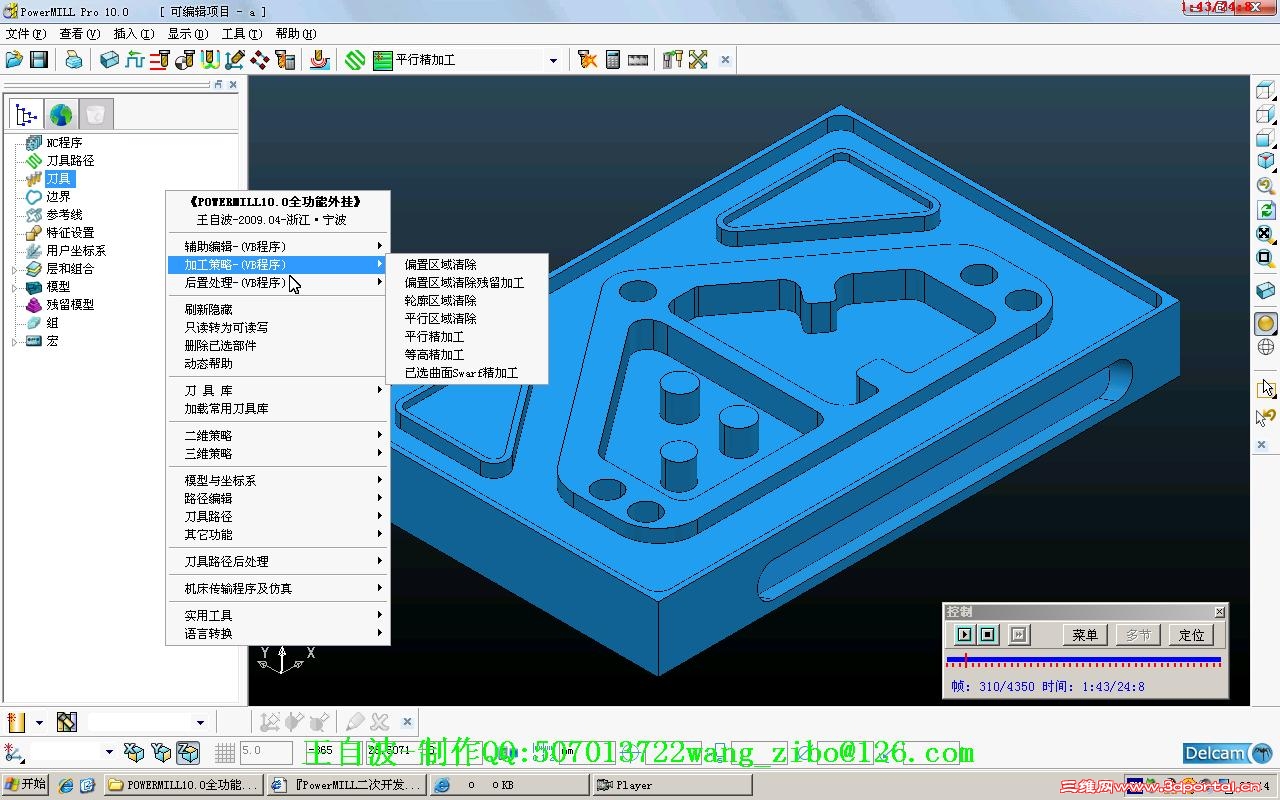Click the tool creation icon at bottom left
1280x800 pixels.
tap(15, 722)
